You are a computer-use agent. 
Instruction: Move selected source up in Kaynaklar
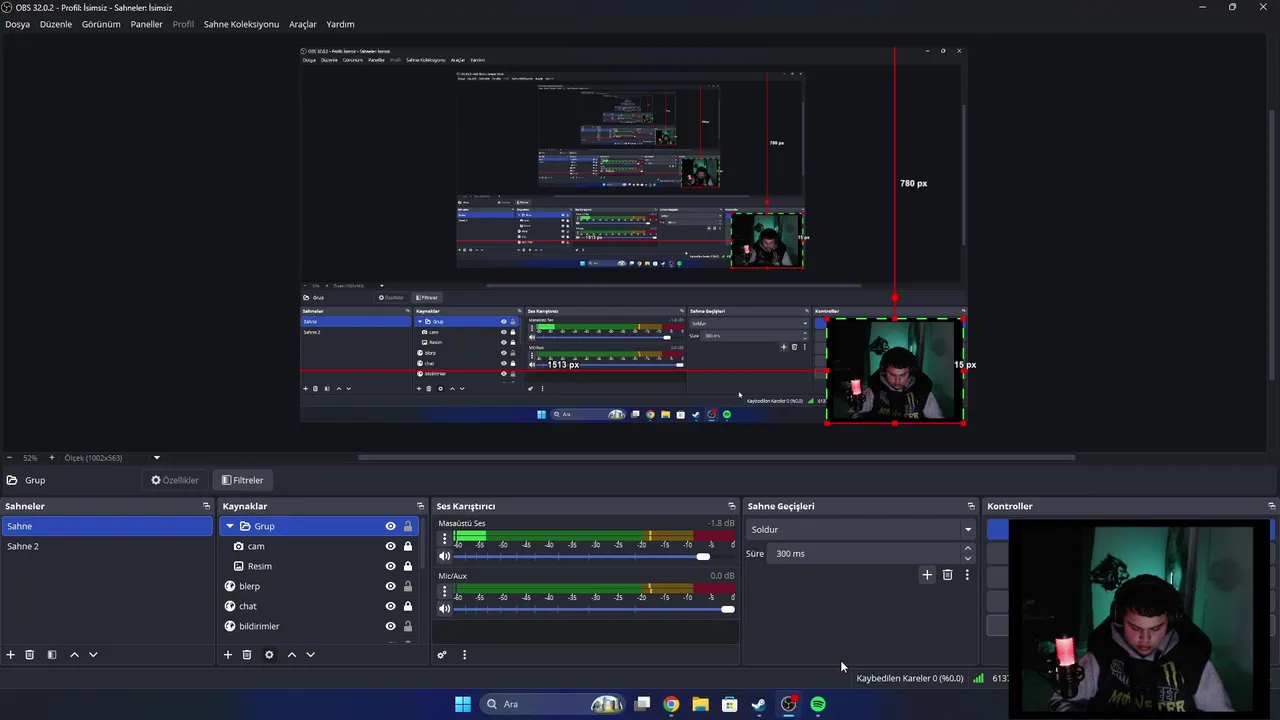point(292,655)
